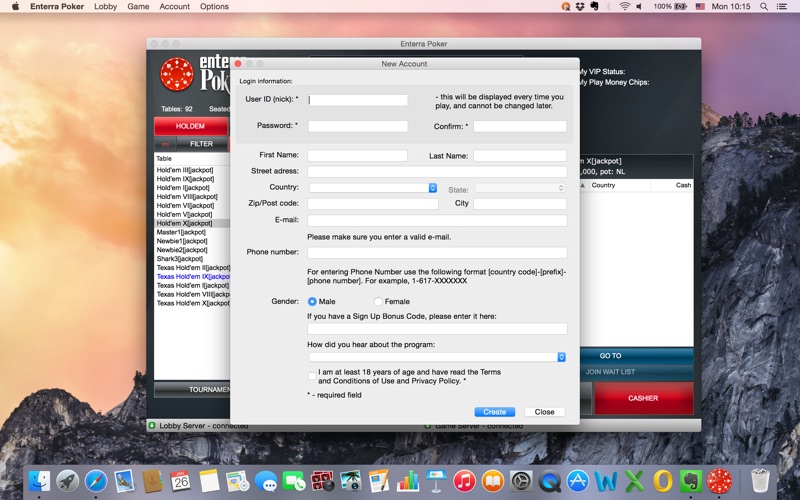Image resolution: width=800 pixels, height=500 pixels.
Task: Open the Game menu
Action: coord(138,7)
